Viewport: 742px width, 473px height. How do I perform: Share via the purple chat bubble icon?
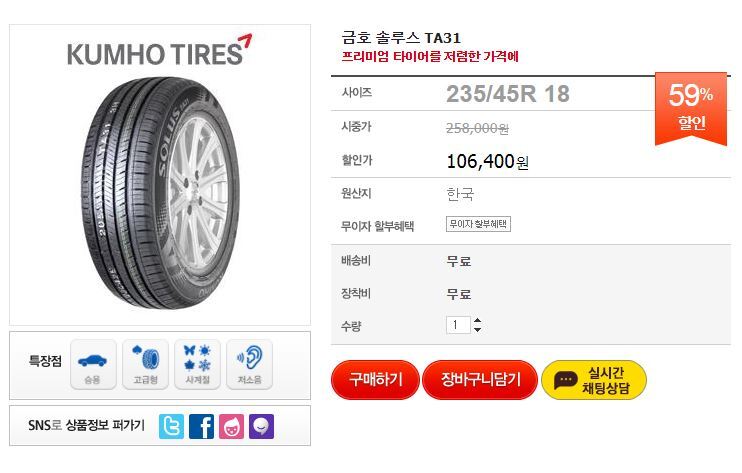pyautogui.click(x=261, y=426)
